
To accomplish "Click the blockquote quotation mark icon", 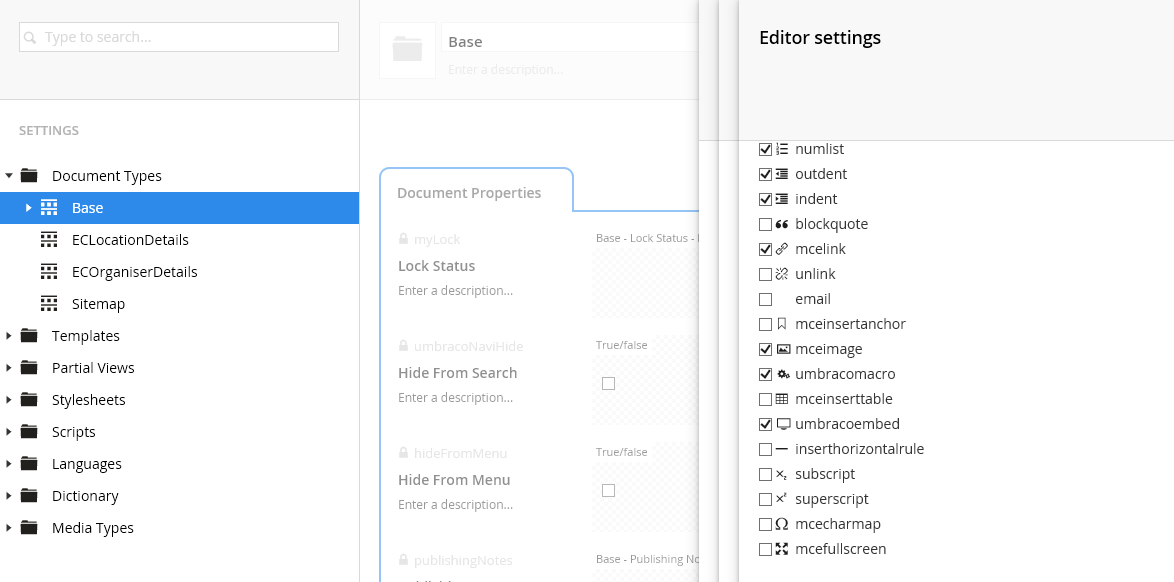I will [x=782, y=224].
